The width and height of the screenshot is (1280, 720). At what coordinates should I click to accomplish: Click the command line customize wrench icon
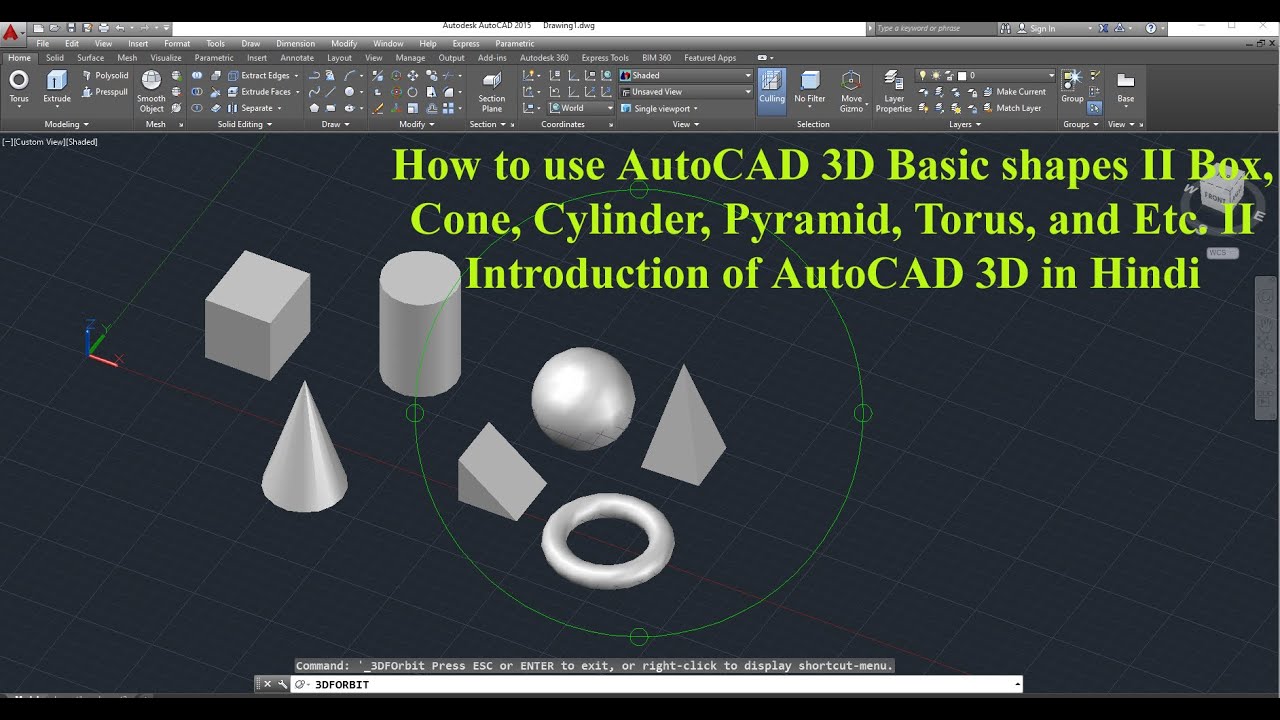[x=282, y=685]
